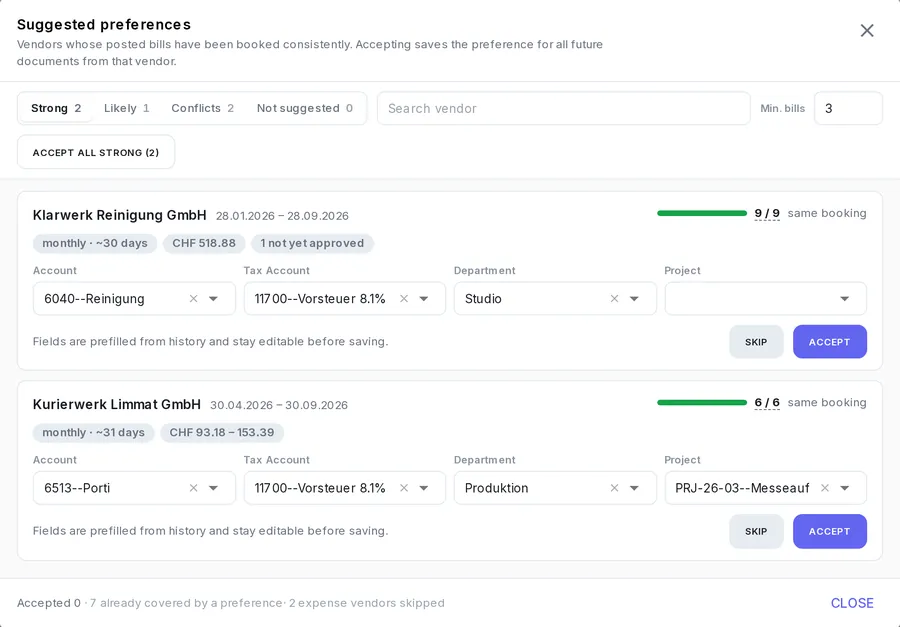The image size is (900, 627).
Task: Click the '1 not yet approved' chip
Action: coord(312,243)
